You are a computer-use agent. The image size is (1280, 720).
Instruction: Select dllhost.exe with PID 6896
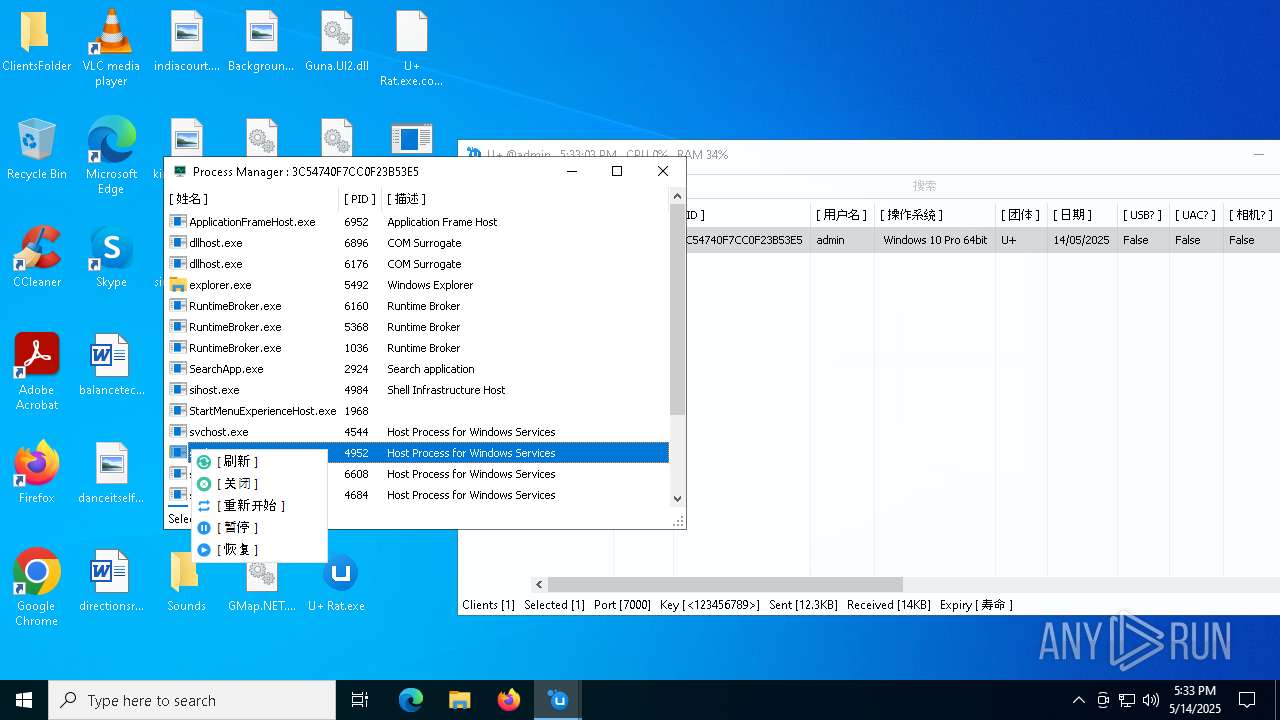pos(418,243)
